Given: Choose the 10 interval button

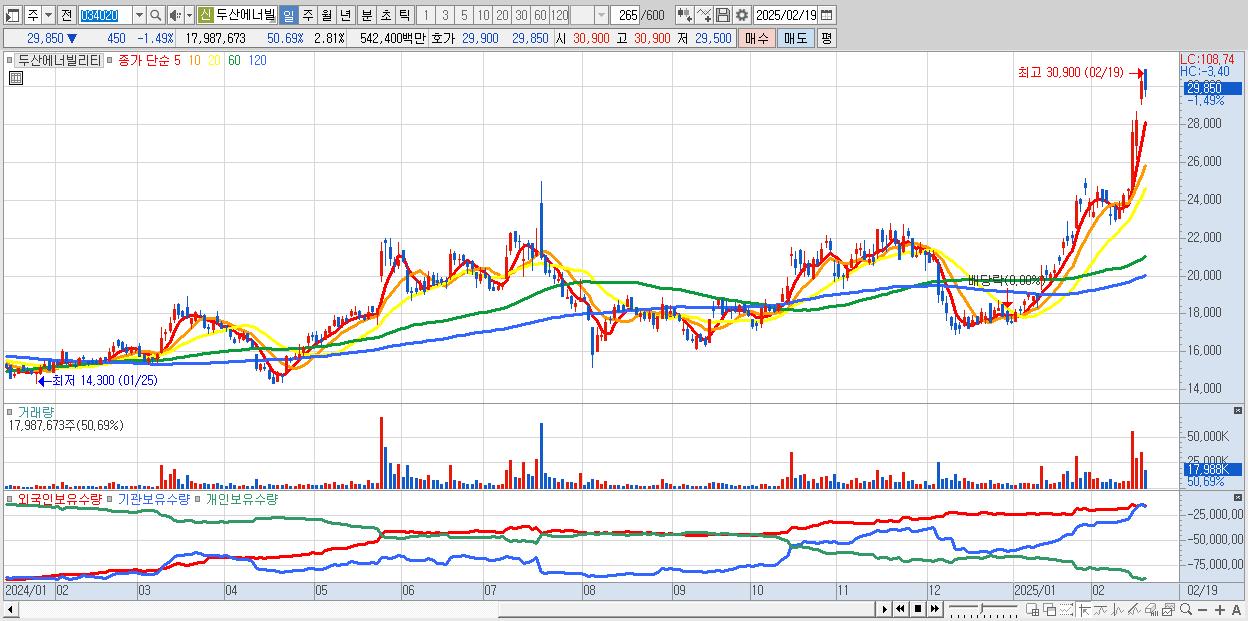Looking at the screenshot, I should [x=482, y=16].
